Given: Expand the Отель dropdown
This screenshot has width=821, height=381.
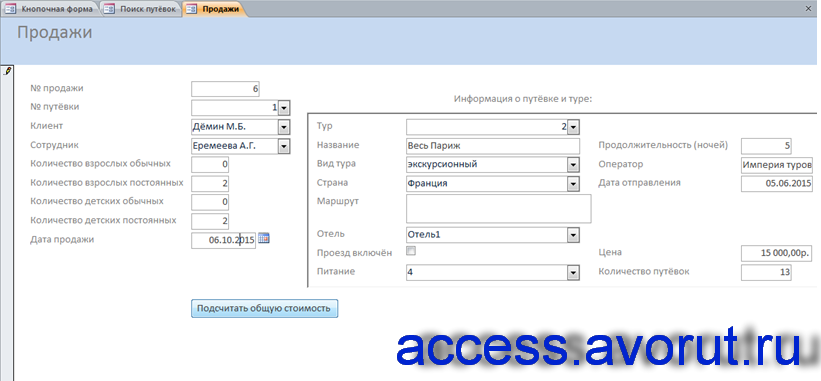Looking at the screenshot, I should point(574,235).
